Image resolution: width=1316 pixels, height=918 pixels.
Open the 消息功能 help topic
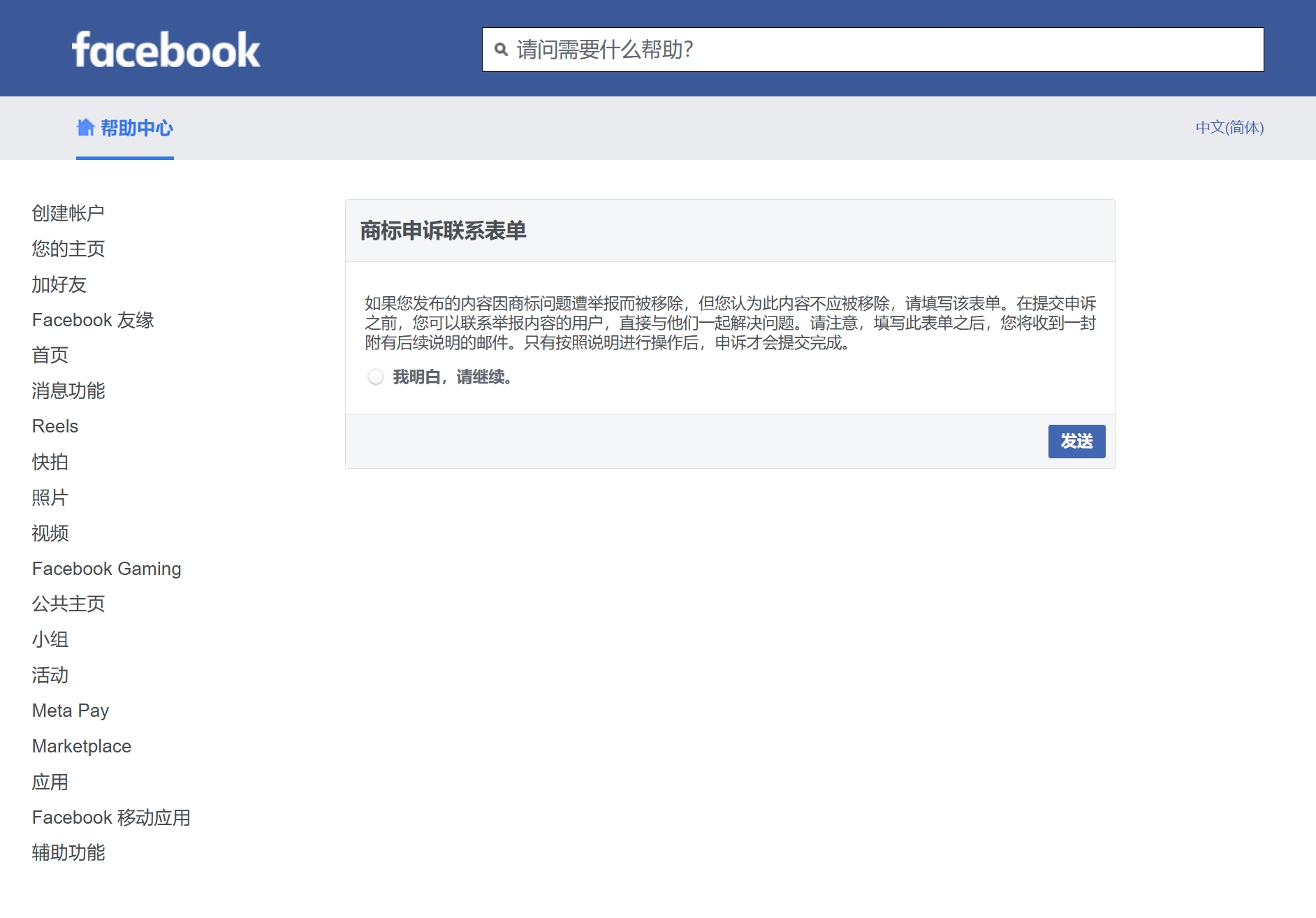(x=68, y=391)
